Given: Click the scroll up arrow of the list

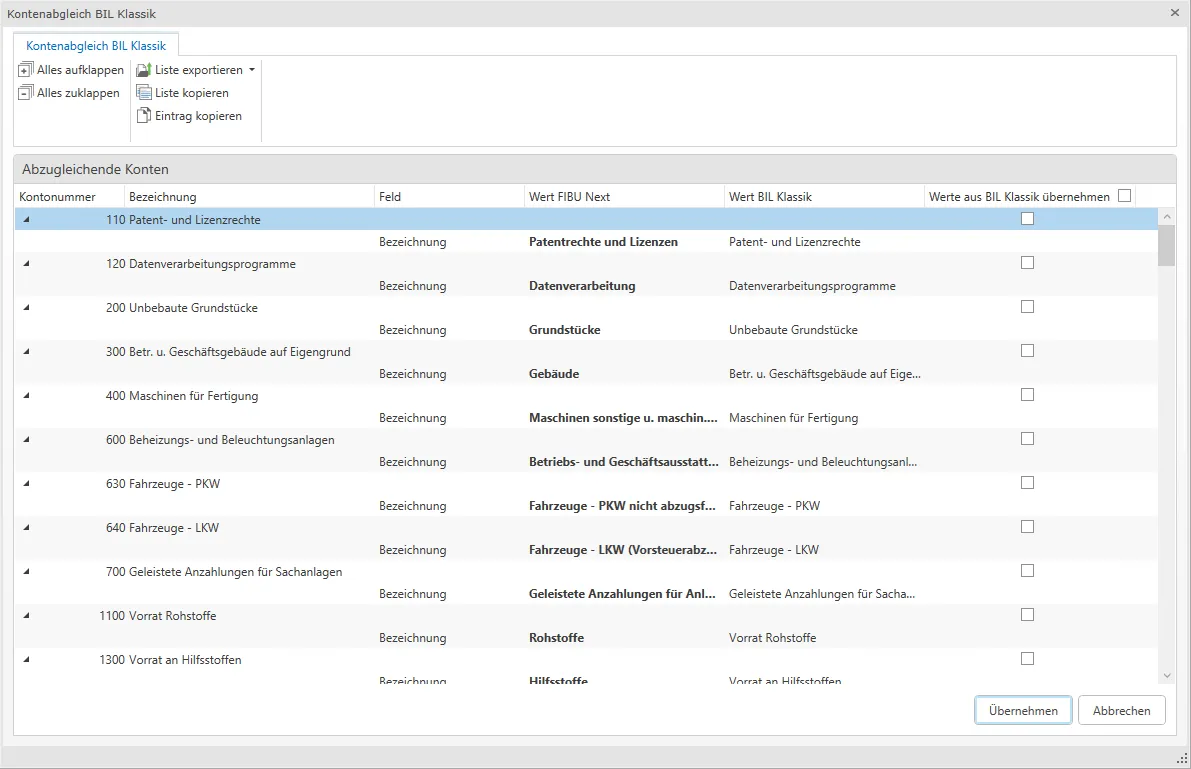Looking at the screenshot, I should pyautogui.click(x=1167, y=217).
